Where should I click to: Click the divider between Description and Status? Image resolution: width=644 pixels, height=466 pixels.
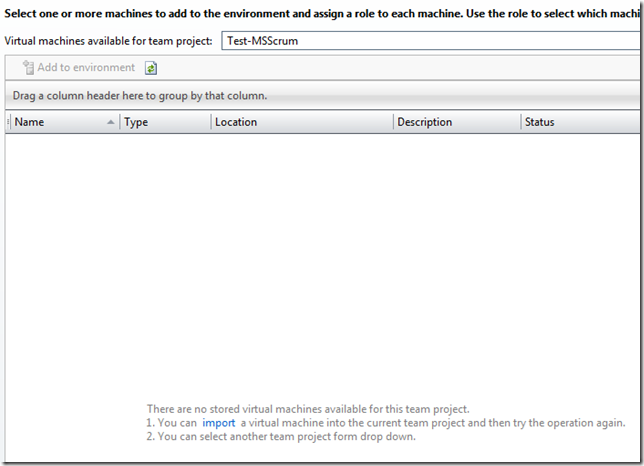pyautogui.click(x=521, y=122)
